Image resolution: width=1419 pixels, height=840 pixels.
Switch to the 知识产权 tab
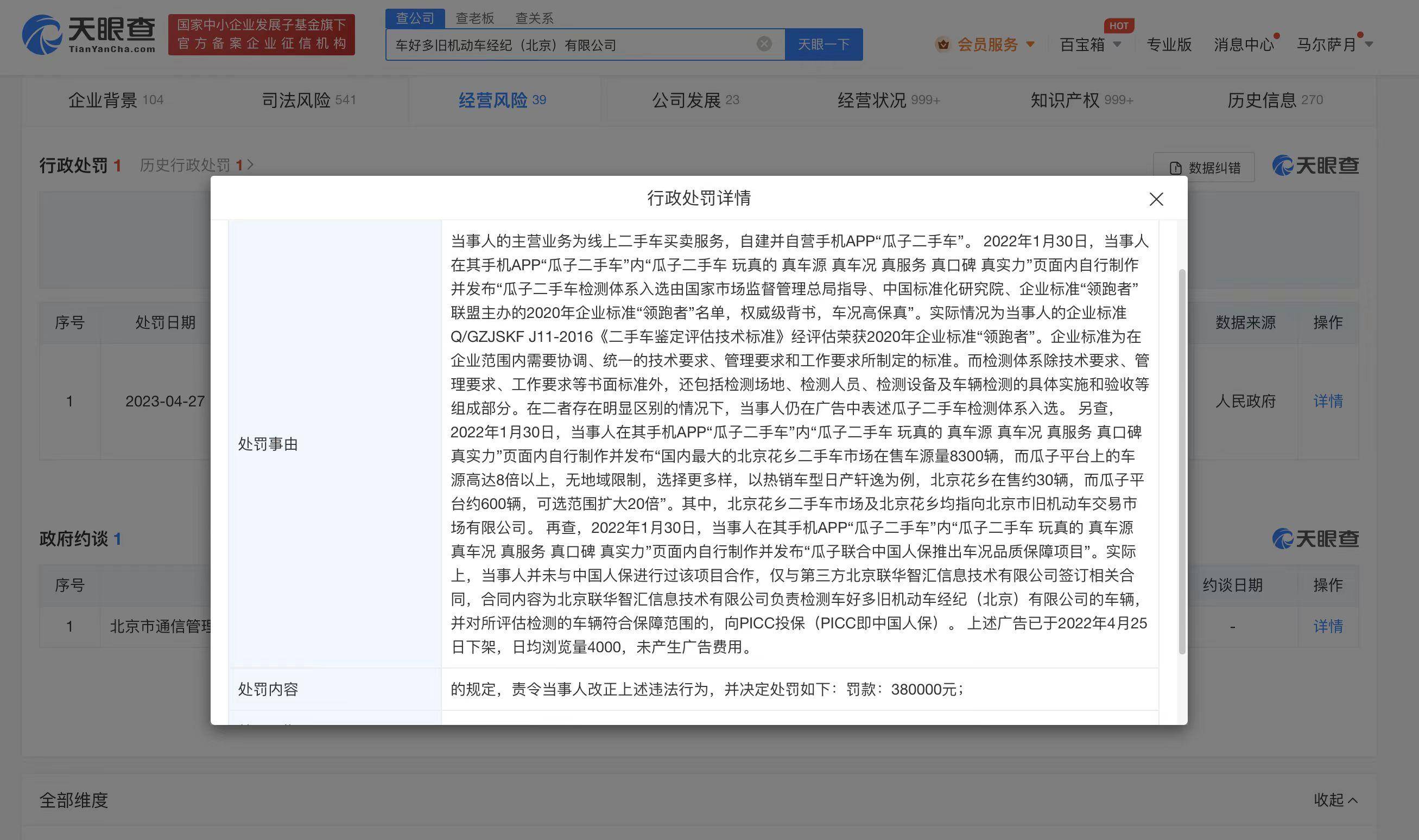tap(1081, 100)
